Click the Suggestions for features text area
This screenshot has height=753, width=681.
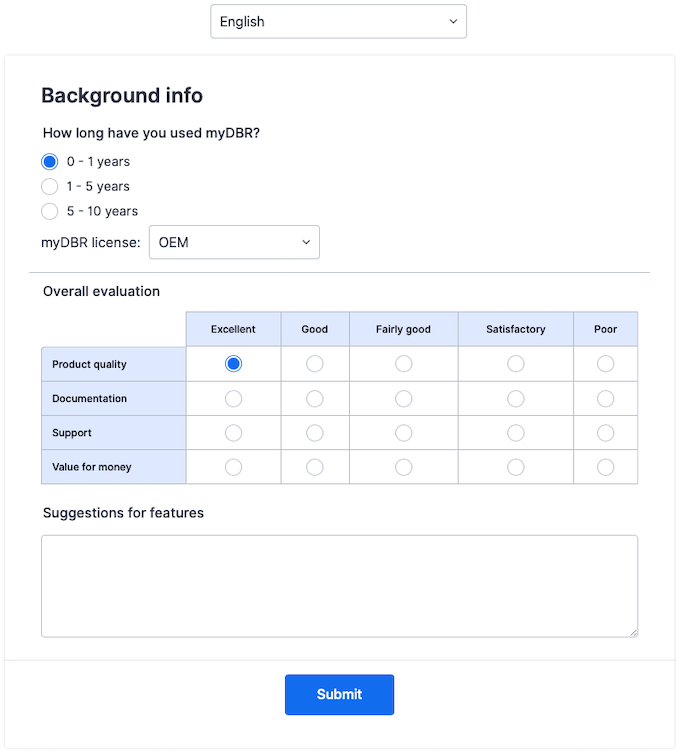coord(339,586)
